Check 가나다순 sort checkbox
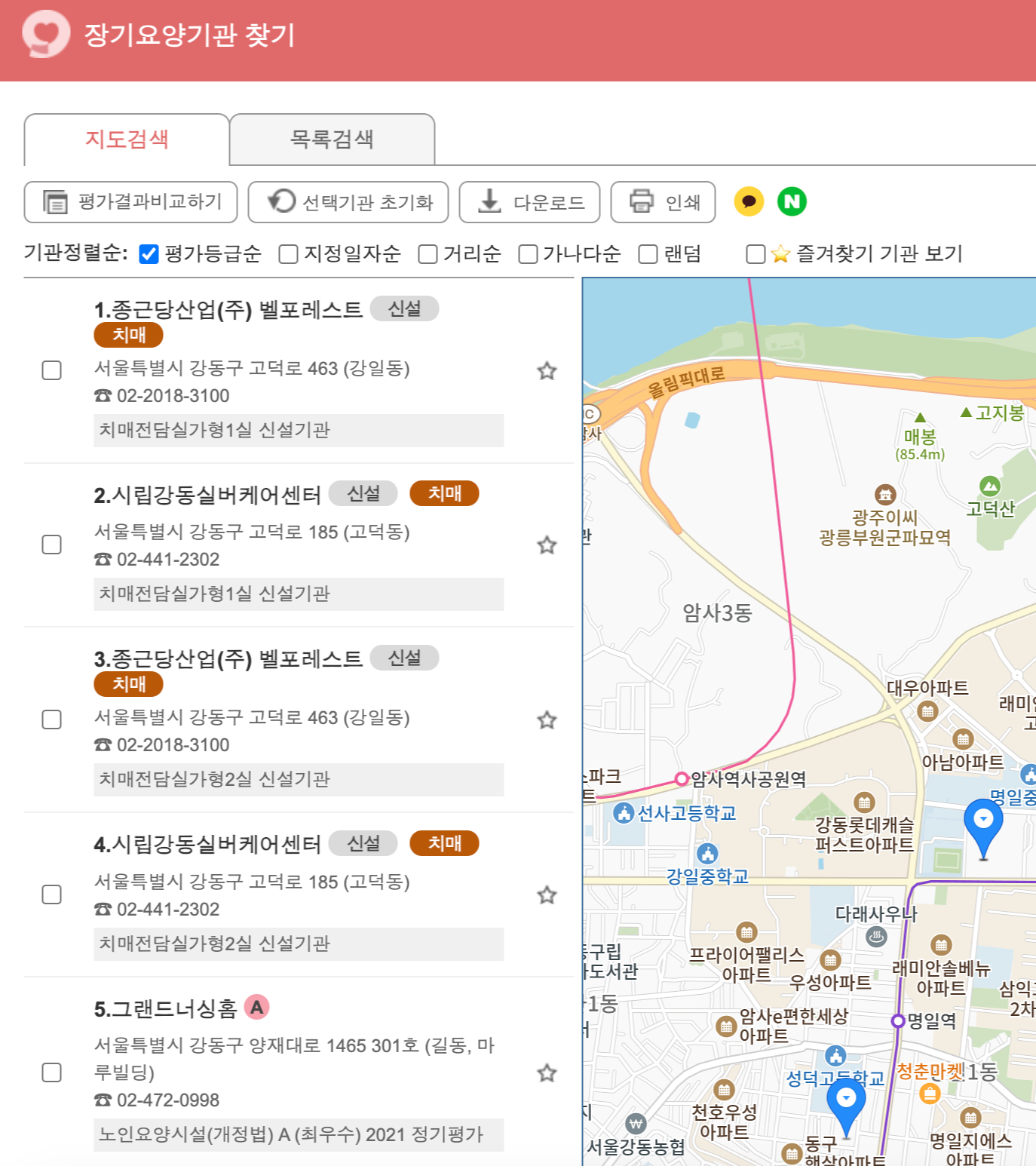Screen dimensions: 1036x1166 pos(528,254)
